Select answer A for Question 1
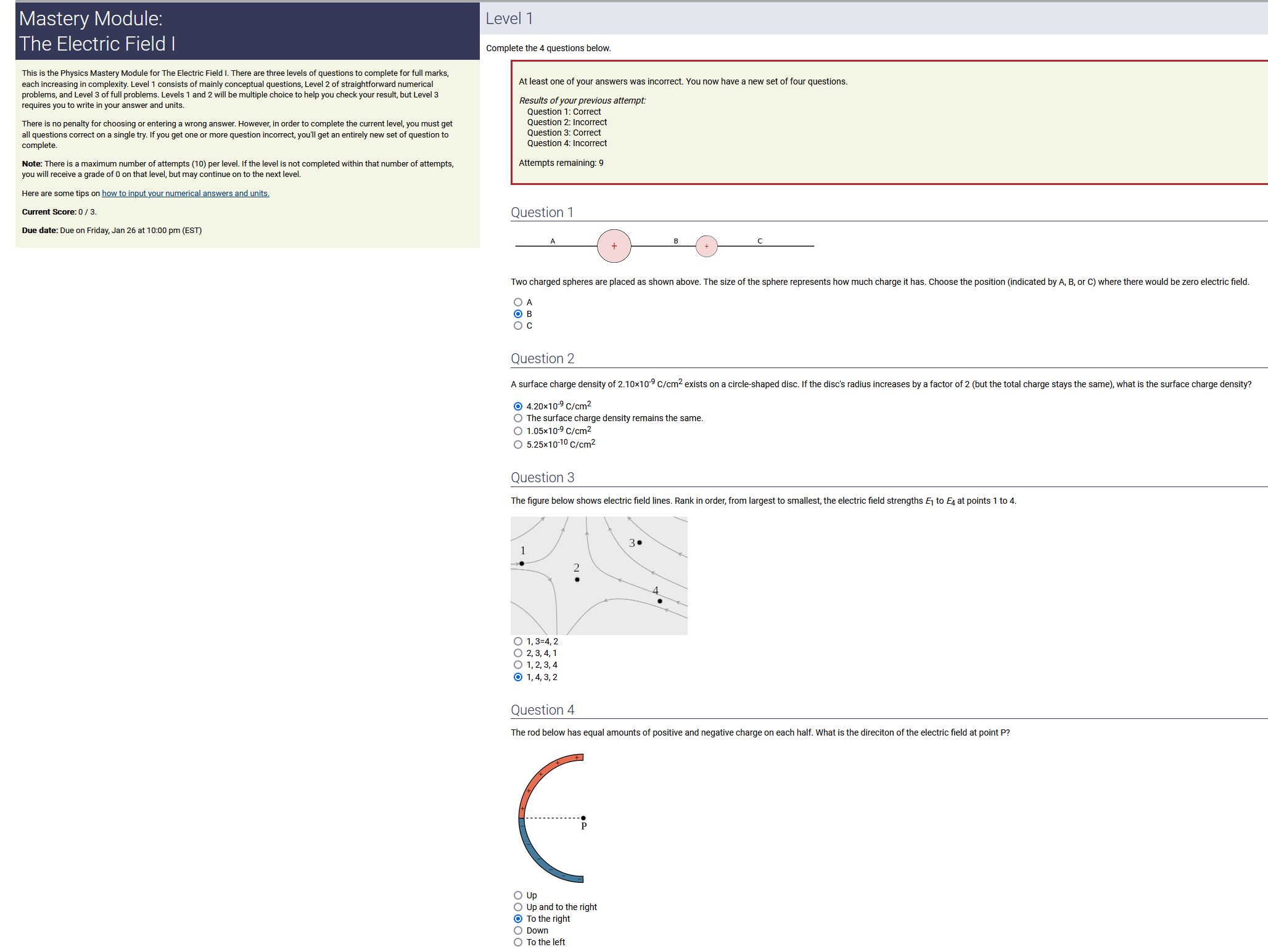The width and height of the screenshot is (1268, 952). tap(518, 302)
